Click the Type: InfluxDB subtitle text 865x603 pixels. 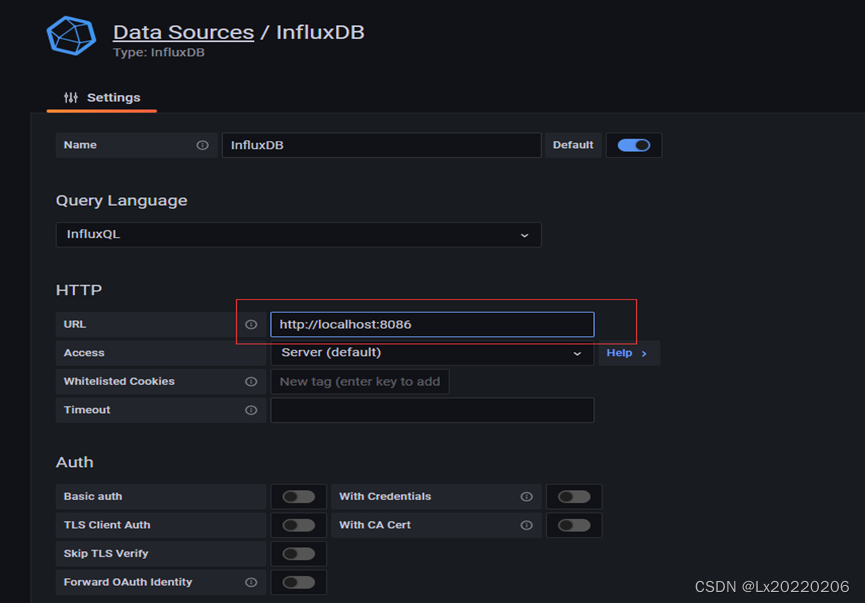click(159, 52)
